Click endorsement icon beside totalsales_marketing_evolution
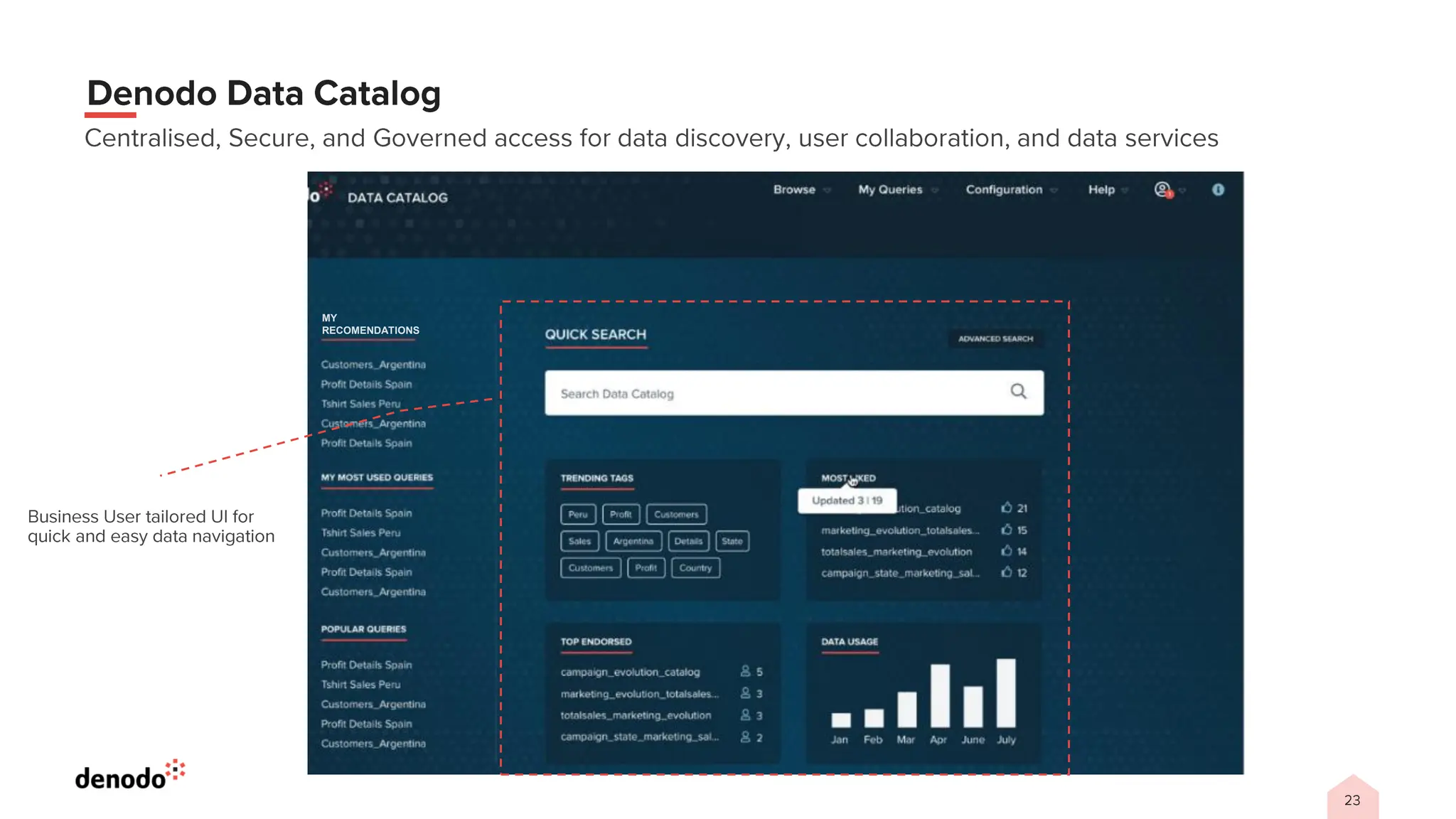 (x=745, y=715)
